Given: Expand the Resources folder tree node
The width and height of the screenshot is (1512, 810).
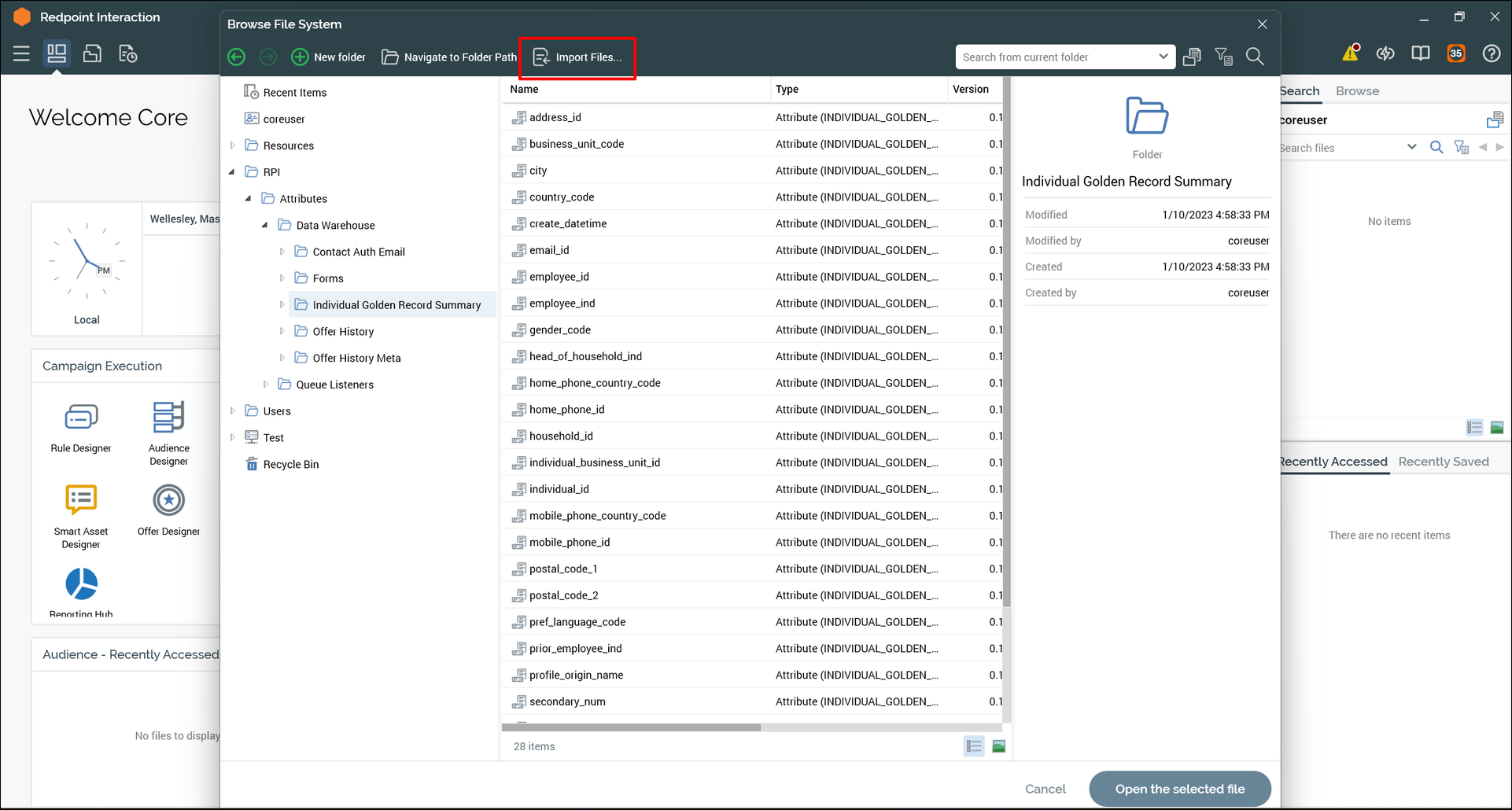Looking at the screenshot, I should point(232,145).
